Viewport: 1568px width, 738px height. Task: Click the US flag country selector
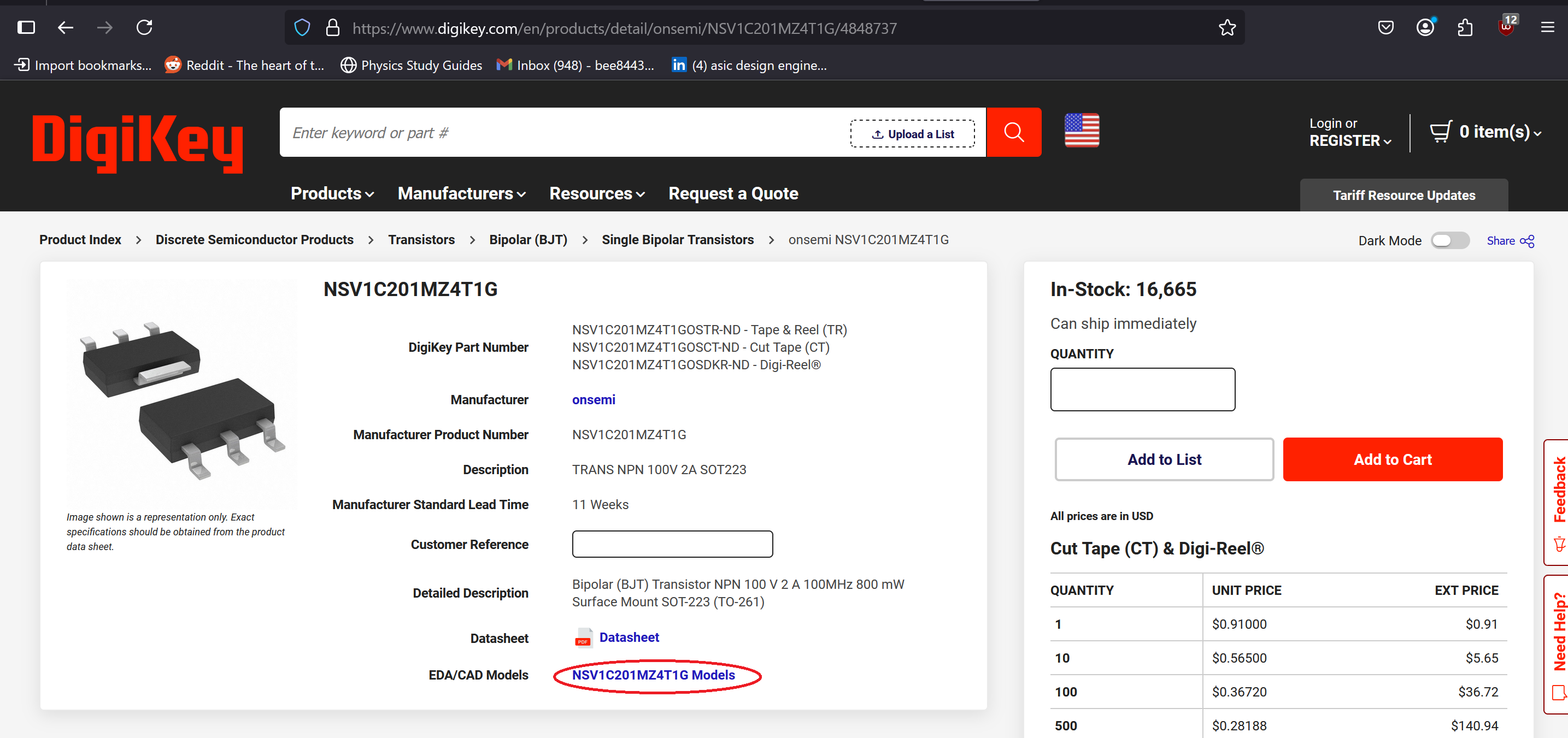click(x=1082, y=131)
